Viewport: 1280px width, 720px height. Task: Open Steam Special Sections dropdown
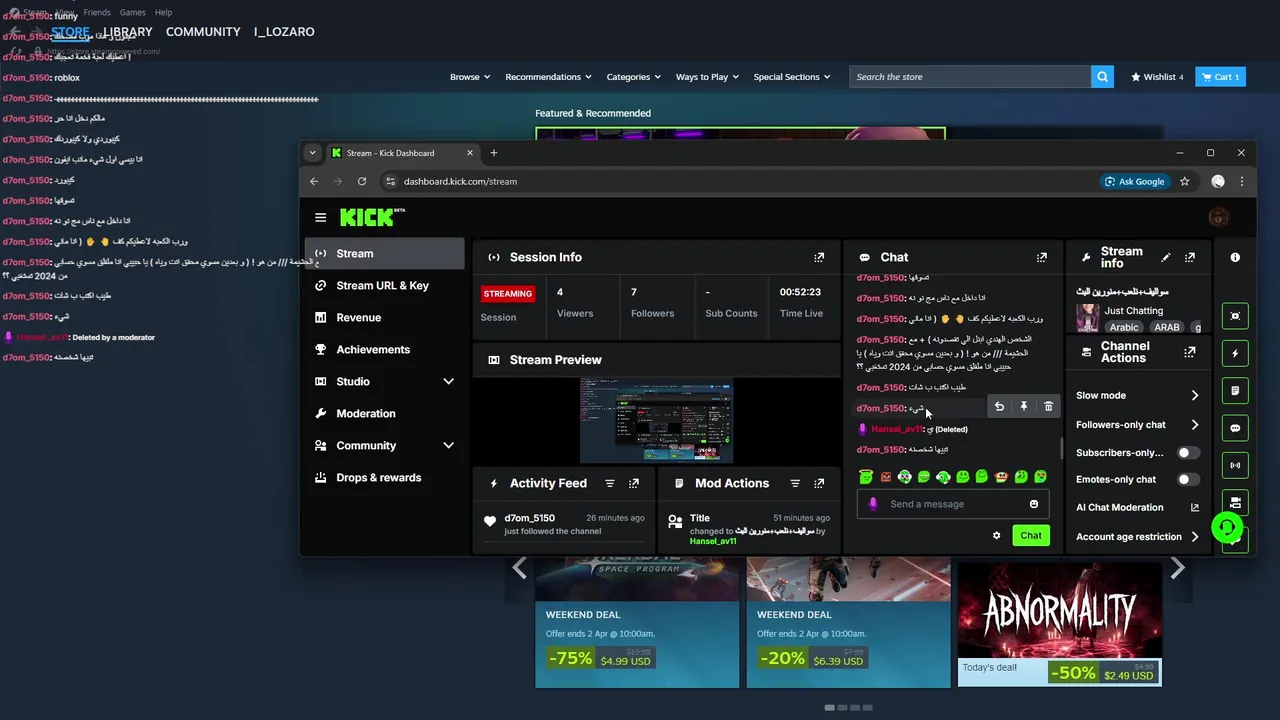(x=792, y=77)
